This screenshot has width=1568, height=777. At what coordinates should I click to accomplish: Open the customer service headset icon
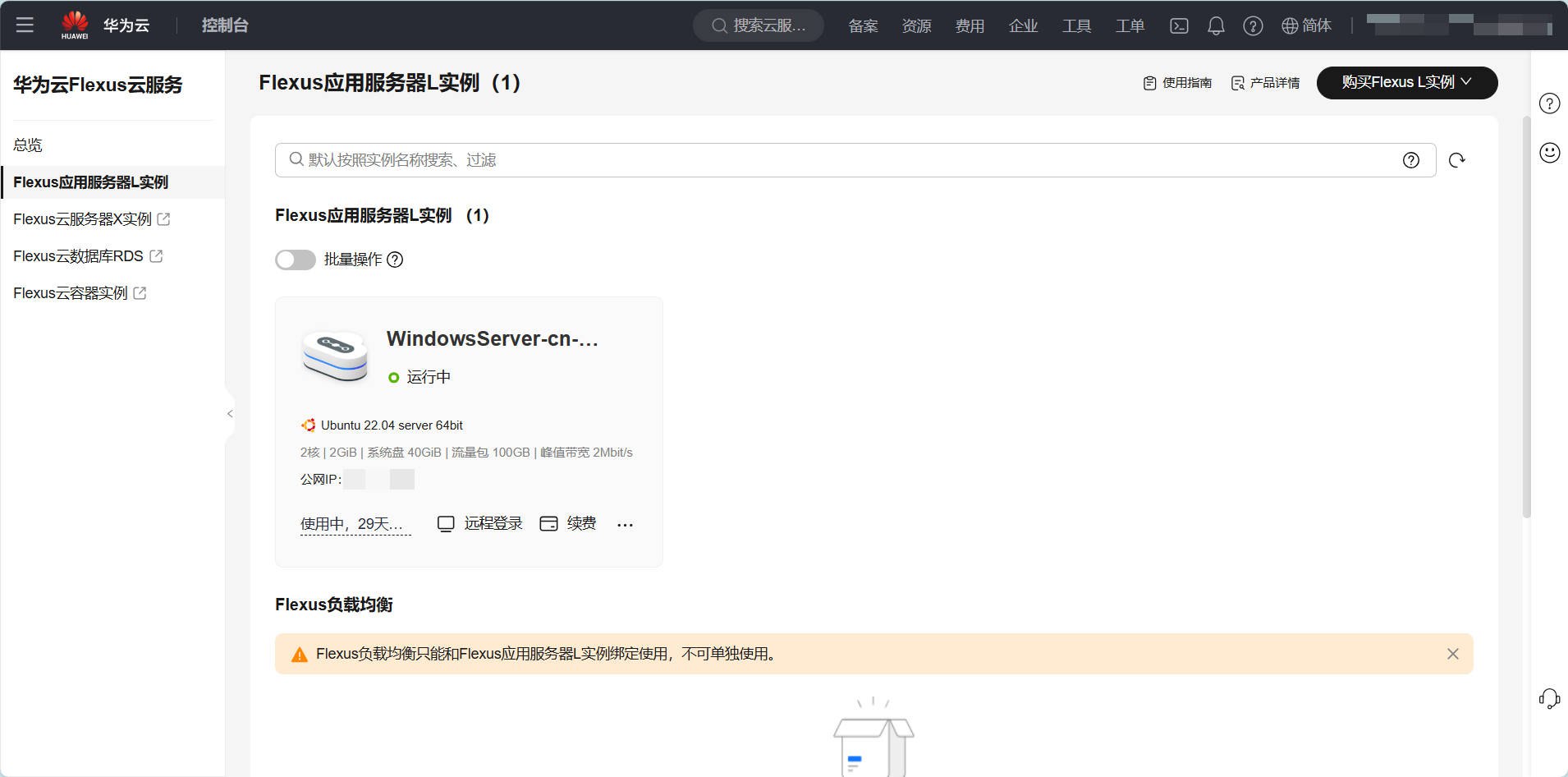point(1549,699)
